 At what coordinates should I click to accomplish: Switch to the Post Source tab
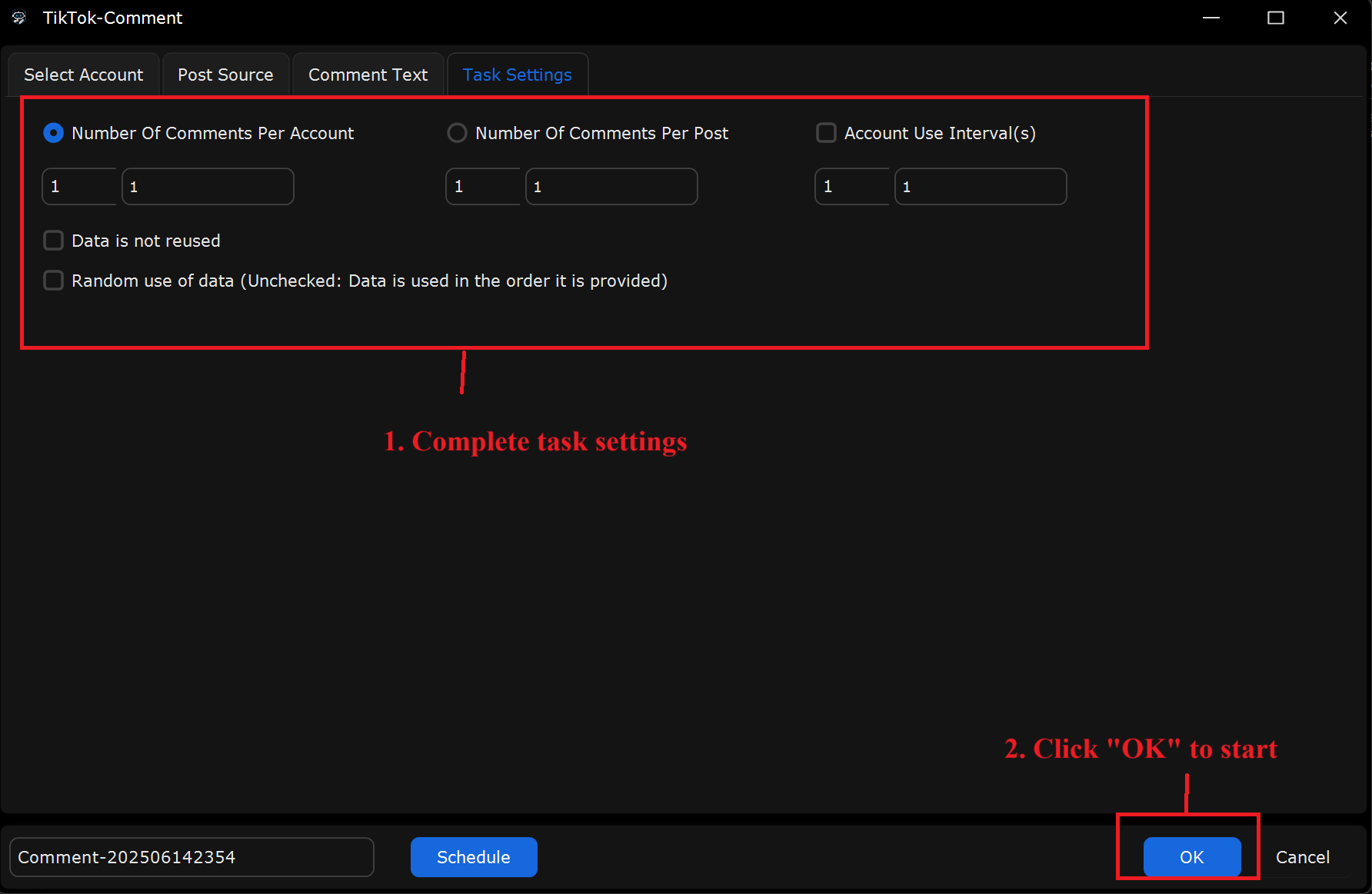[225, 75]
